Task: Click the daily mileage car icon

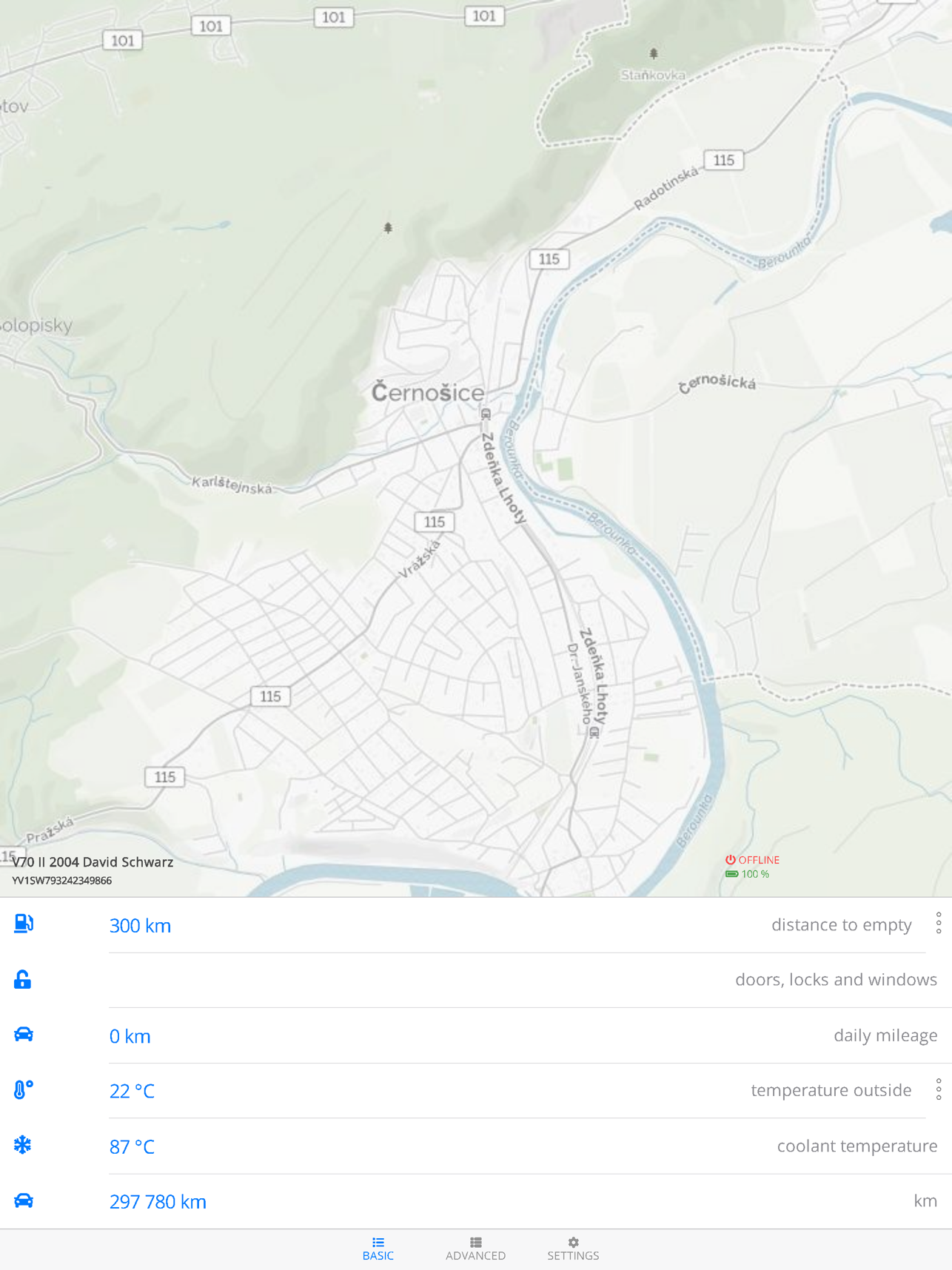Action: point(24,1035)
